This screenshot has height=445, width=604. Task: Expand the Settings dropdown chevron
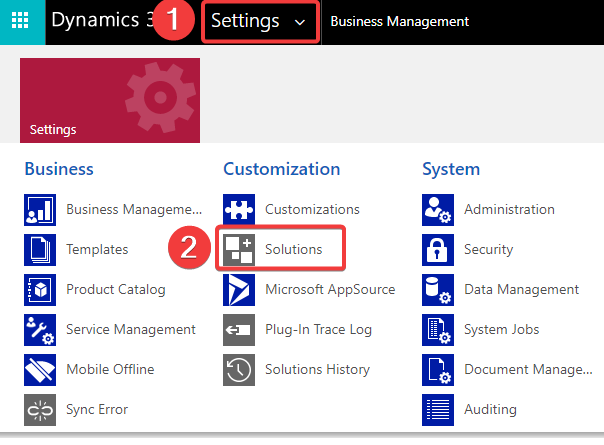pyautogui.click(x=300, y=22)
